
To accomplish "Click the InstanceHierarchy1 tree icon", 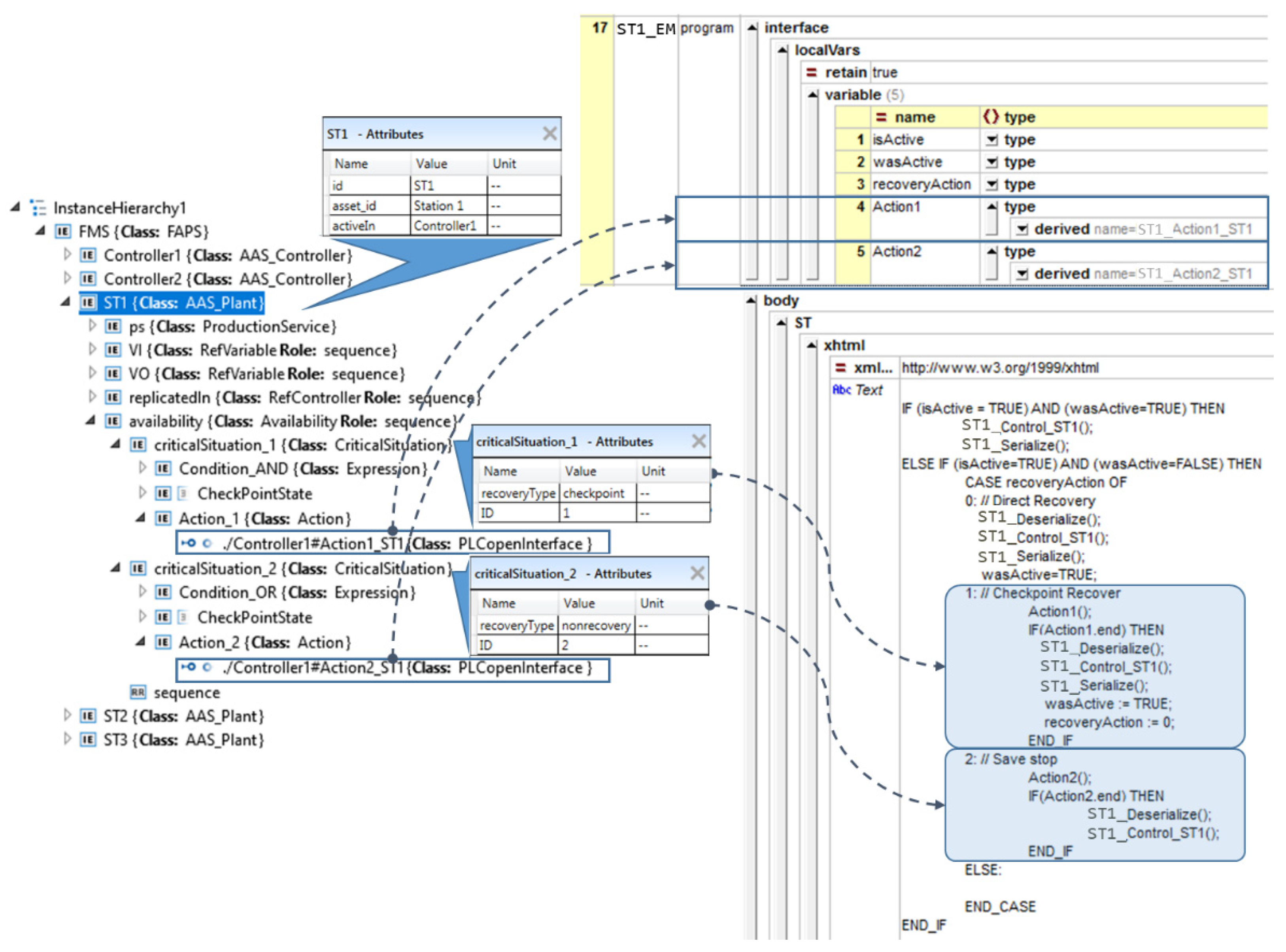I will pos(38,207).
